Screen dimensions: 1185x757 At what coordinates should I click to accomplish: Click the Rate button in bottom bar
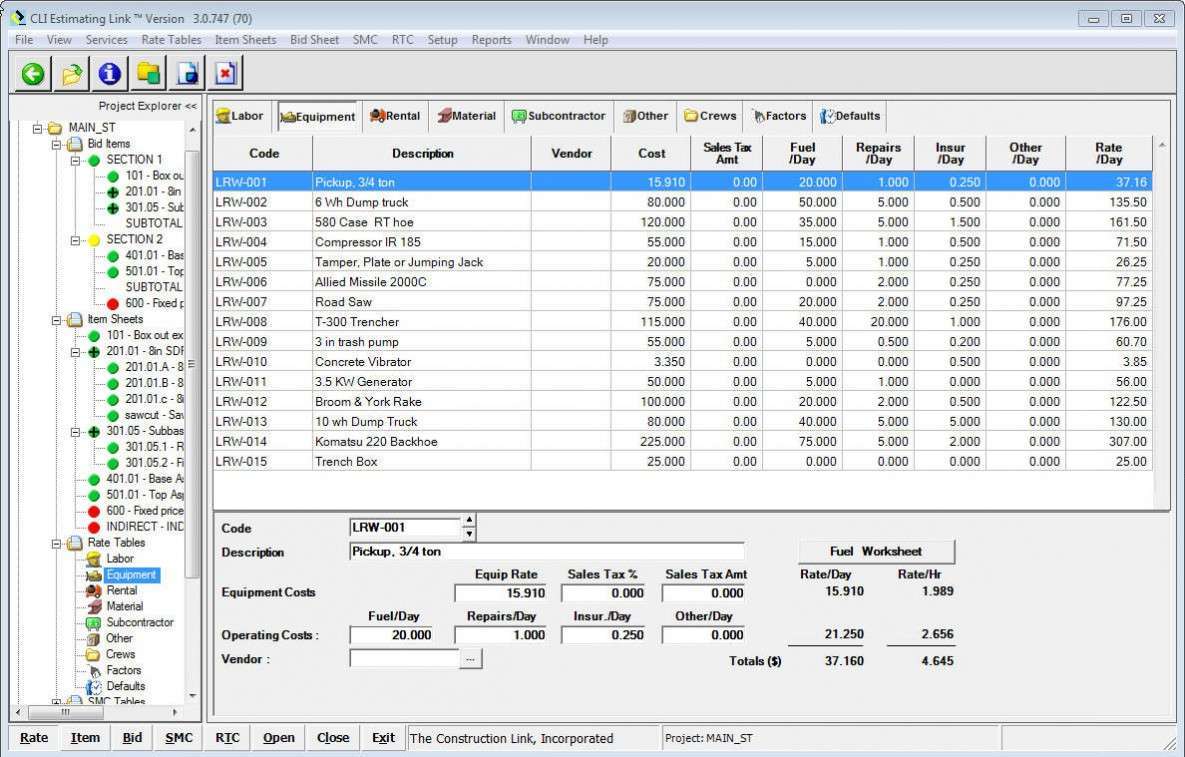point(34,738)
